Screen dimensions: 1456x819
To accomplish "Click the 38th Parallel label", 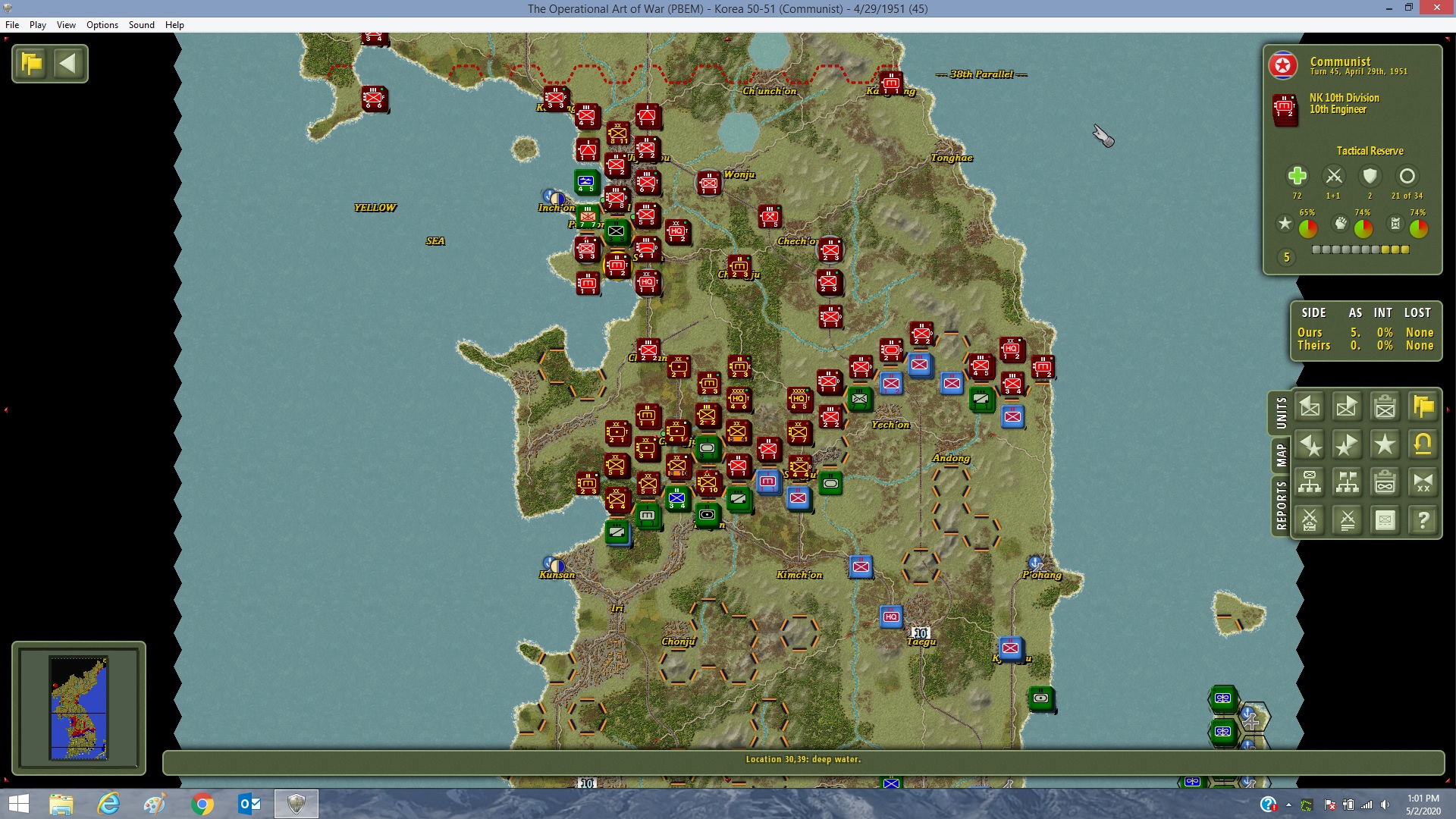I will point(981,74).
